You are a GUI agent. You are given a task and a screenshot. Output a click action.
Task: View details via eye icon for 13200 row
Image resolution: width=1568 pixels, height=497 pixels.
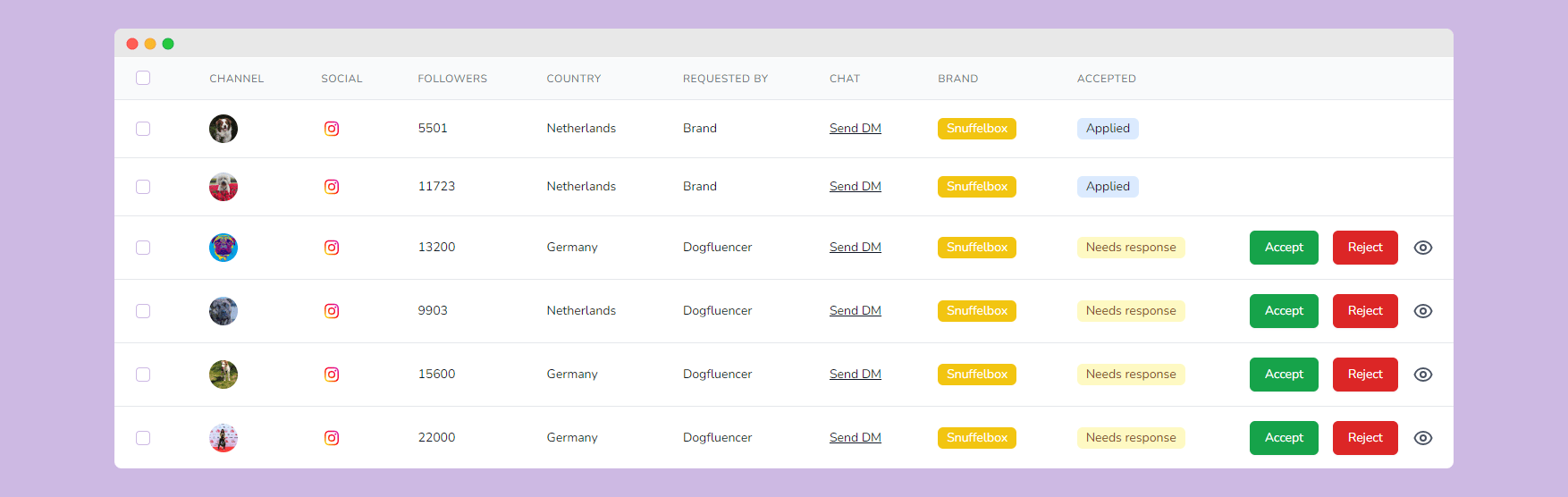1423,248
